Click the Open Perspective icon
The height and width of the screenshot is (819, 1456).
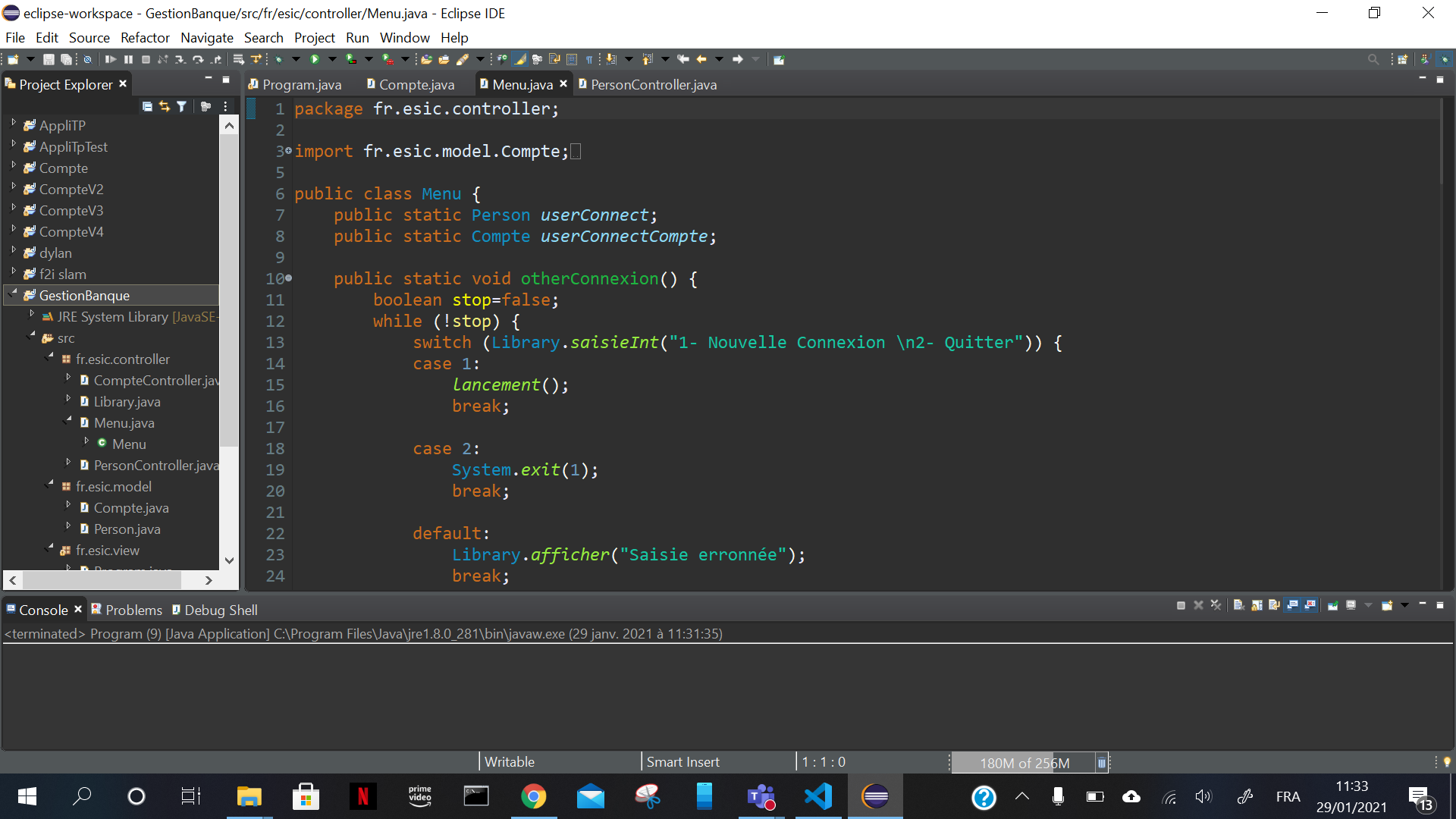pos(1402,59)
